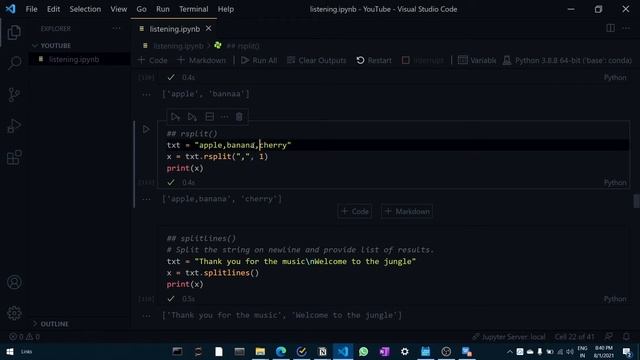Viewport: 640px width, 360px height.
Task: Expand the OUTLINE section
Action: 51,324
